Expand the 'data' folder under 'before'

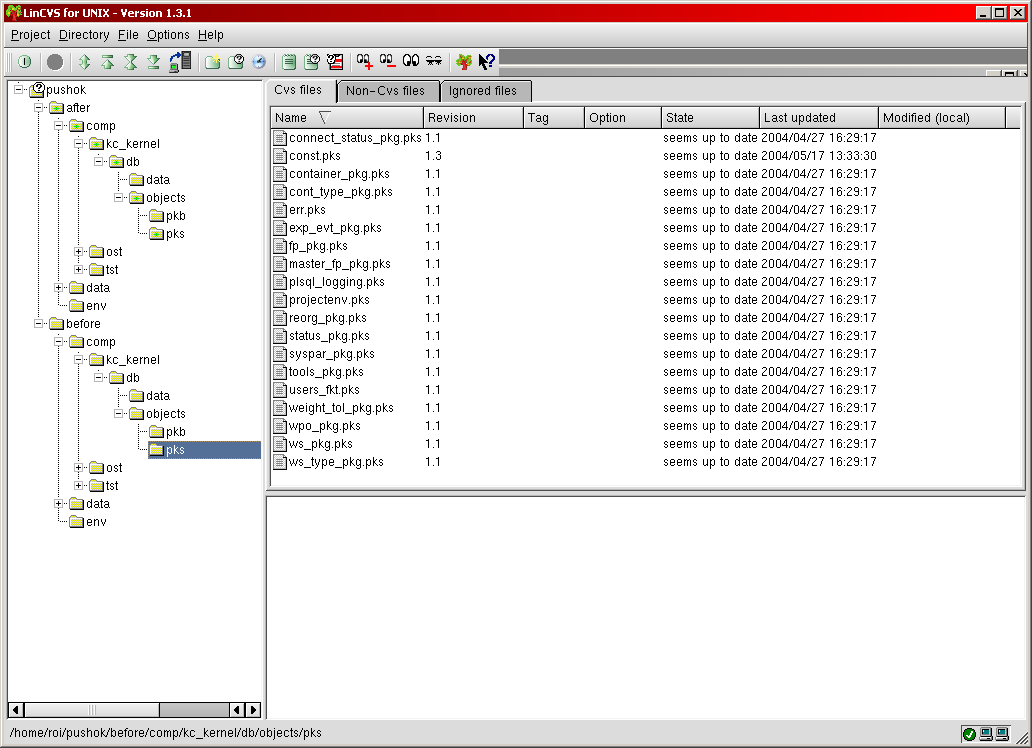[59, 503]
